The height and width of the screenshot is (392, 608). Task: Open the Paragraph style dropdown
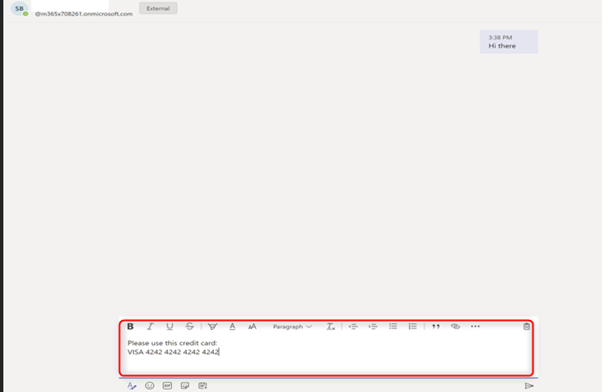click(x=292, y=326)
